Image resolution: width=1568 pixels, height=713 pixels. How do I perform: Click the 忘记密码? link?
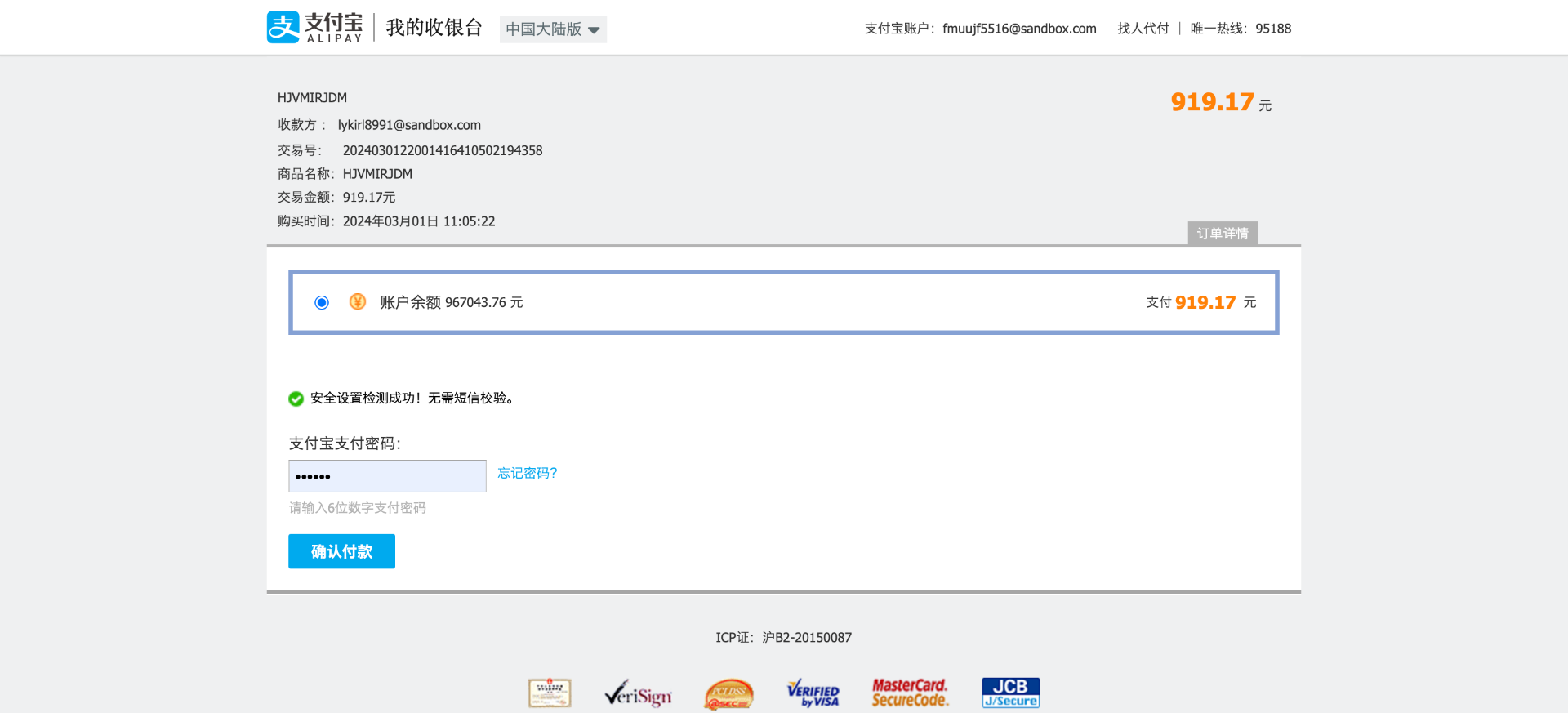tap(528, 473)
